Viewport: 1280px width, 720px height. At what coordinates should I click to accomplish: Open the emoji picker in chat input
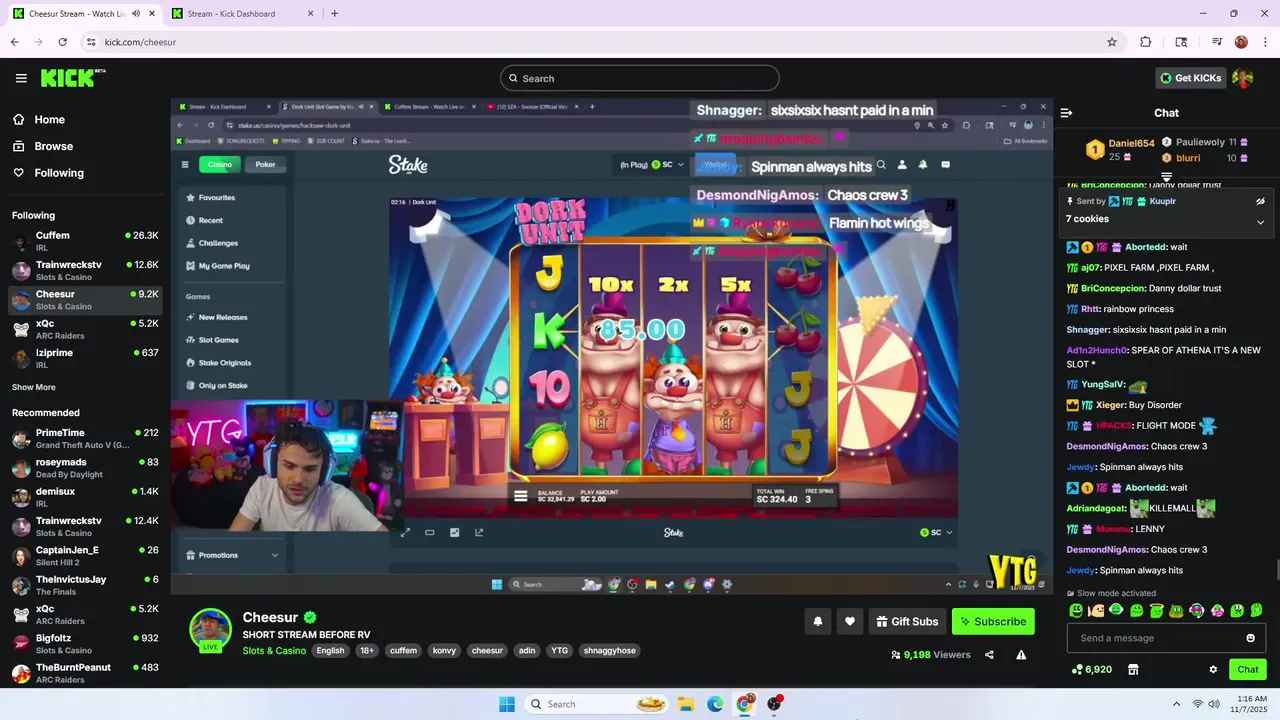coord(1250,638)
